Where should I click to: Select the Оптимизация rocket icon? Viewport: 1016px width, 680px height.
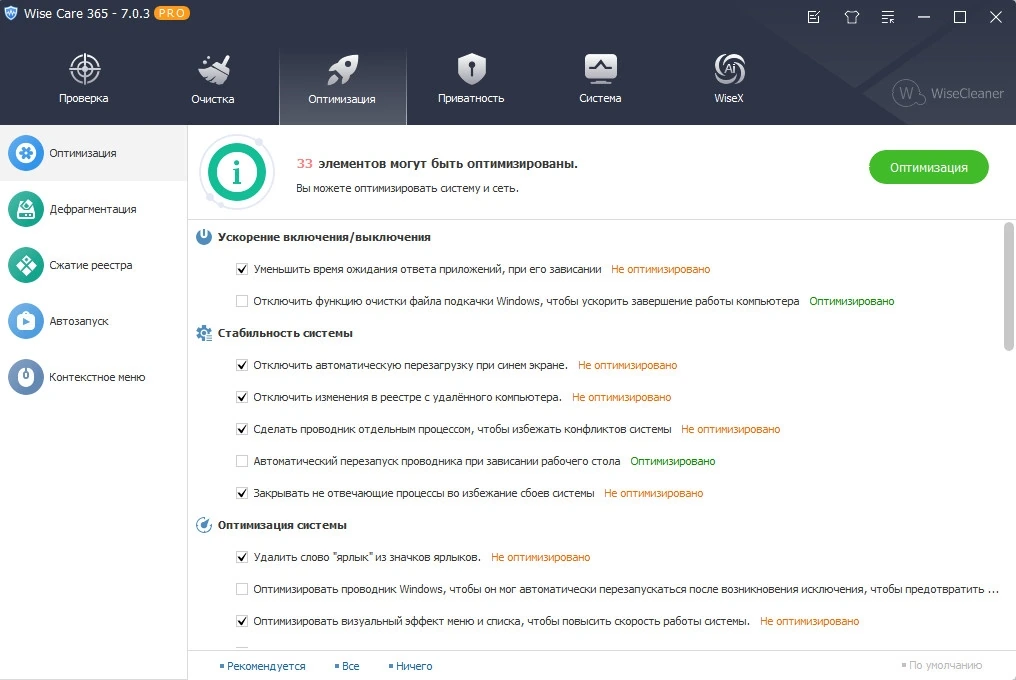[x=342, y=70]
